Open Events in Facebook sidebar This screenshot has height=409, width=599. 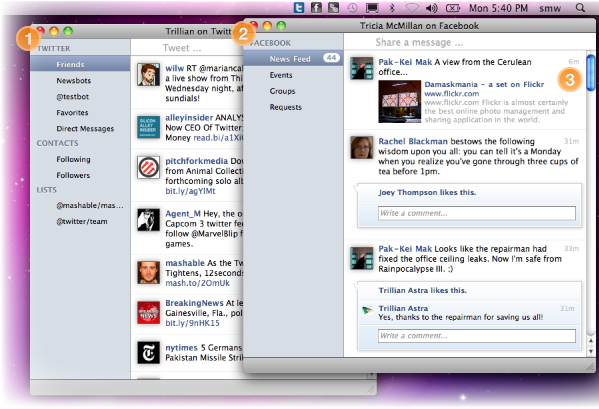[x=293, y=75]
